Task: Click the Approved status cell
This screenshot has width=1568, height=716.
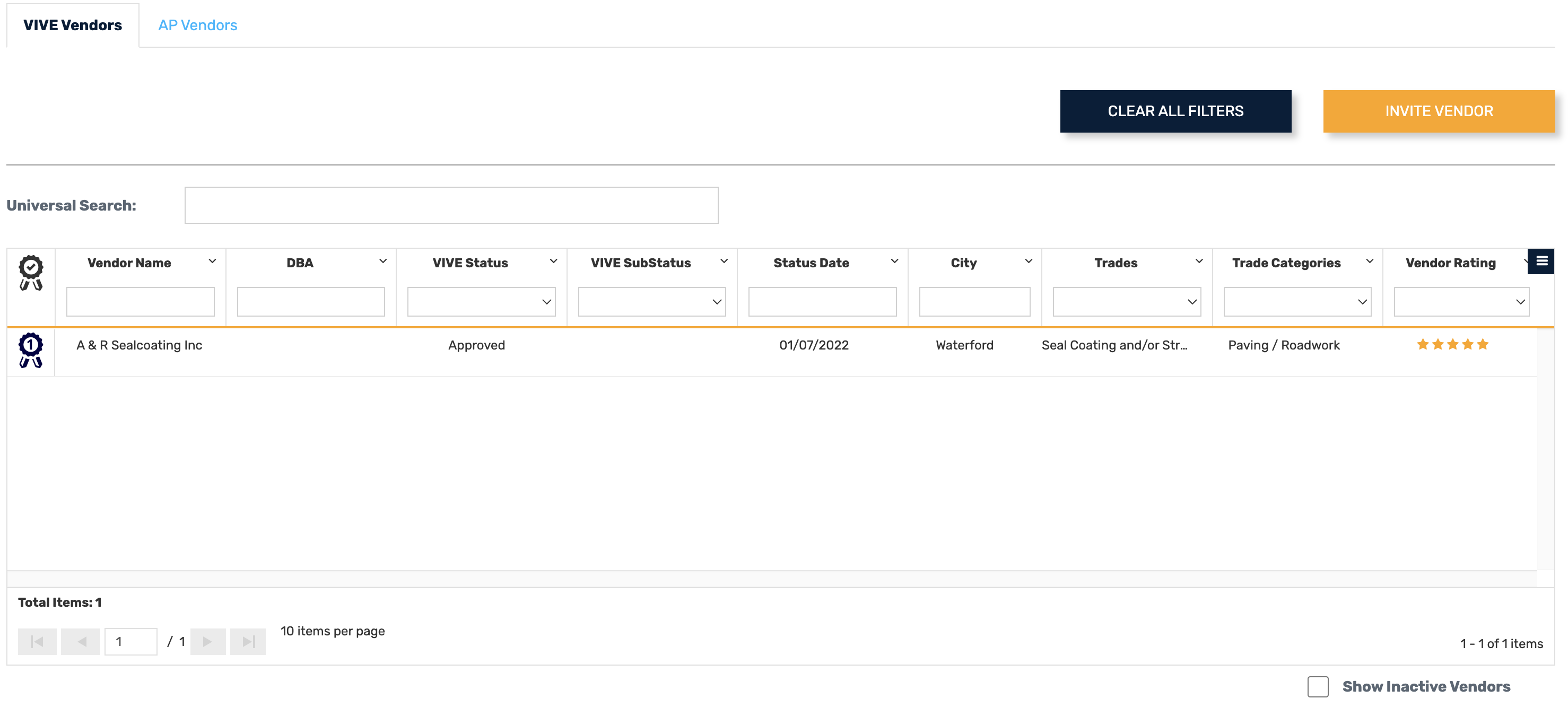Action: point(477,345)
